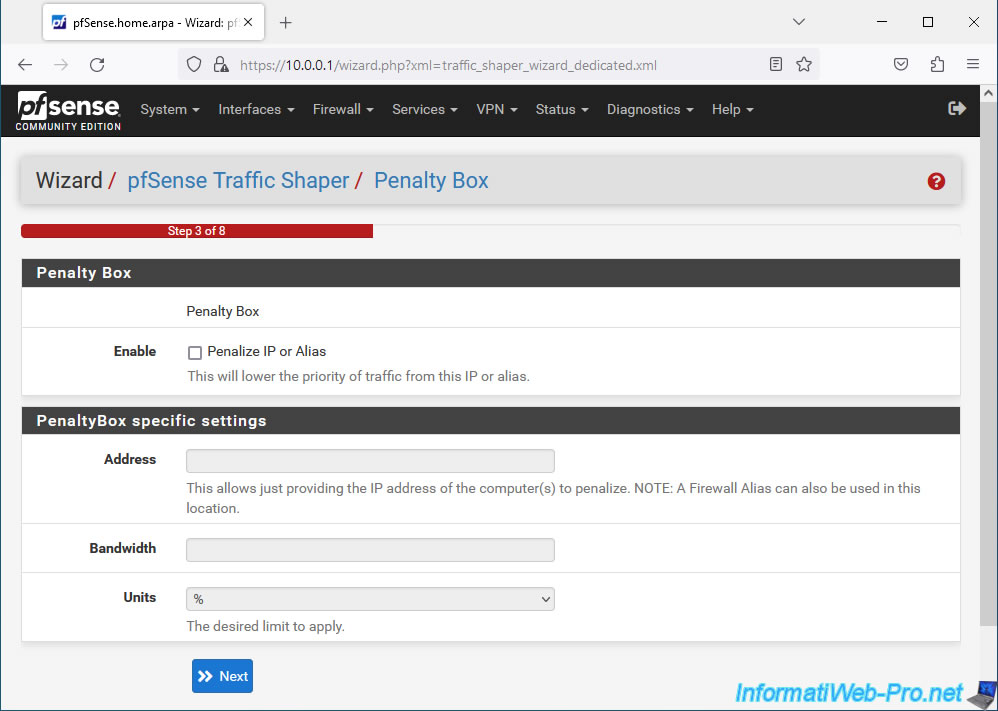Open the Pocket save icon
Screen dimensions: 998x711
pyautogui.click(x=901, y=64)
